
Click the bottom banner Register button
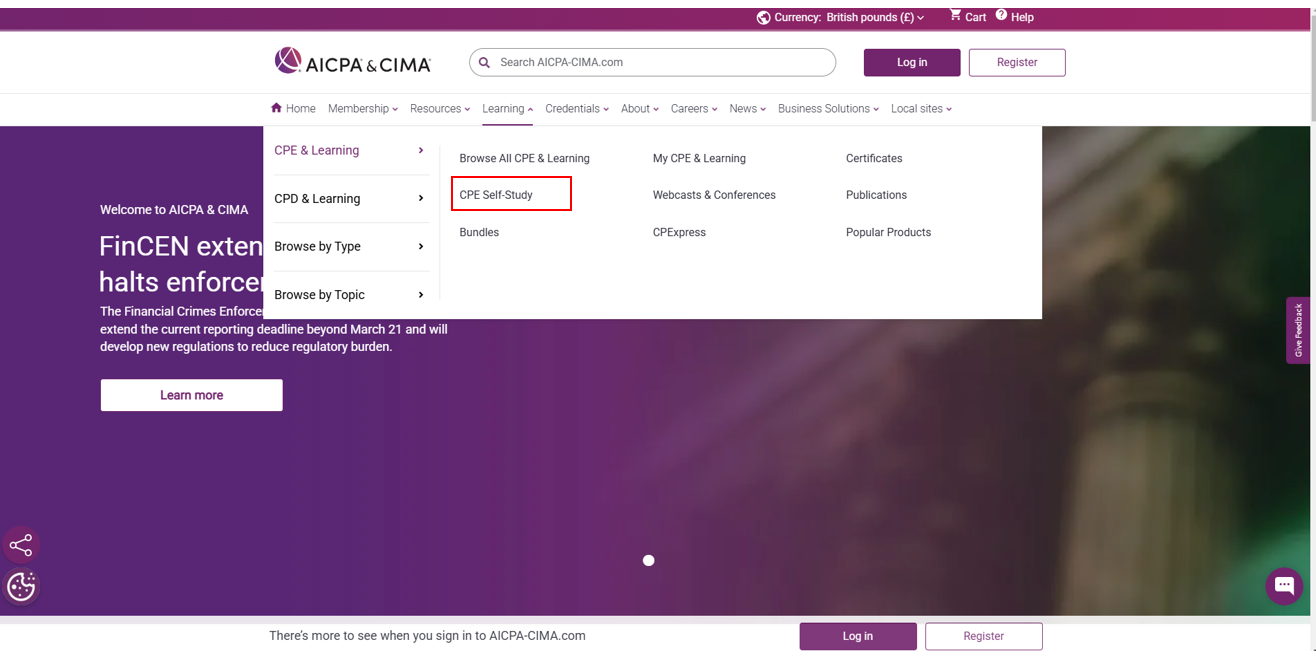point(984,636)
